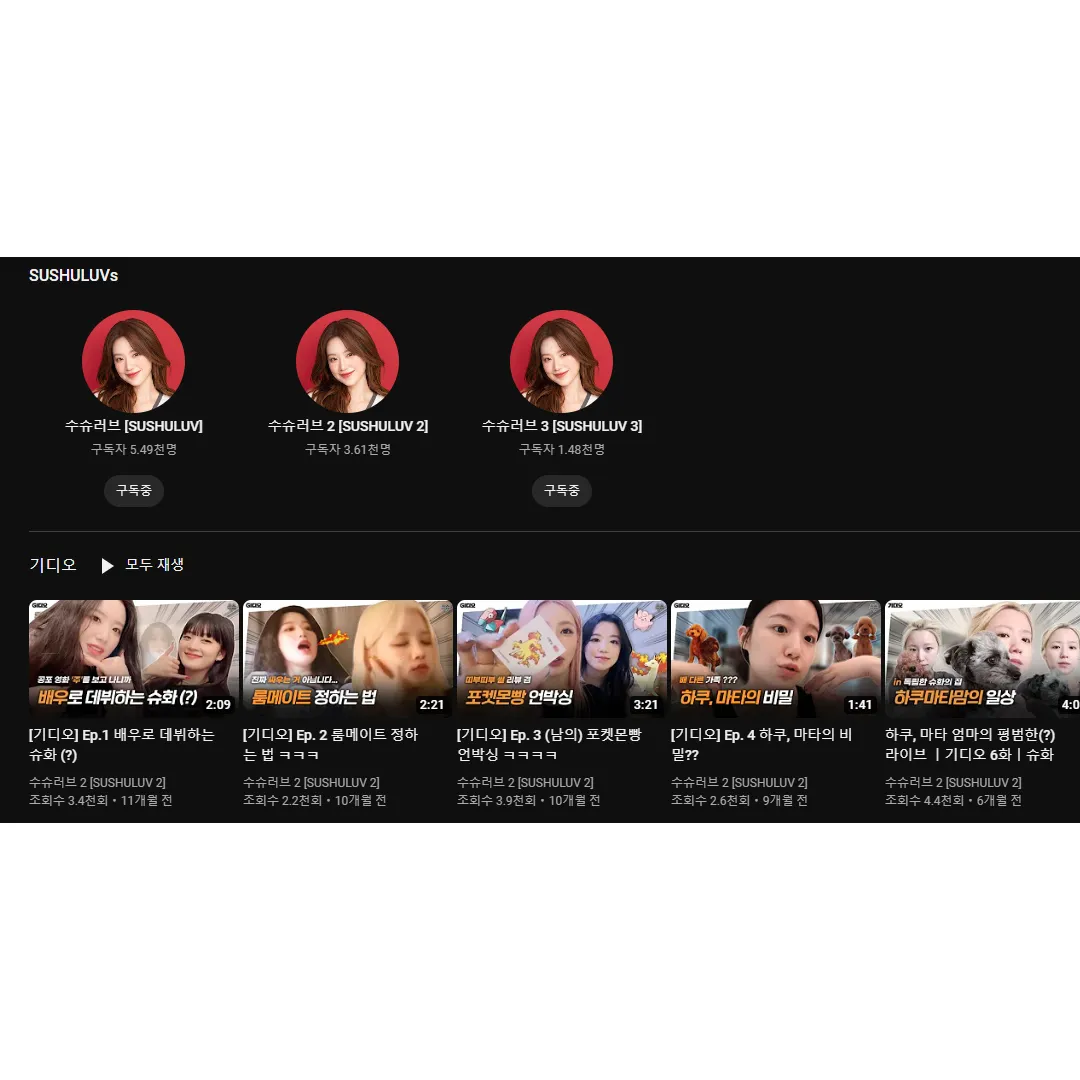Click the 수슈러브 [SUSHULUV] channel avatar
Image resolution: width=1080 pixels, height=1080 pixels.
pyautogui.click(x=133, y=361)
